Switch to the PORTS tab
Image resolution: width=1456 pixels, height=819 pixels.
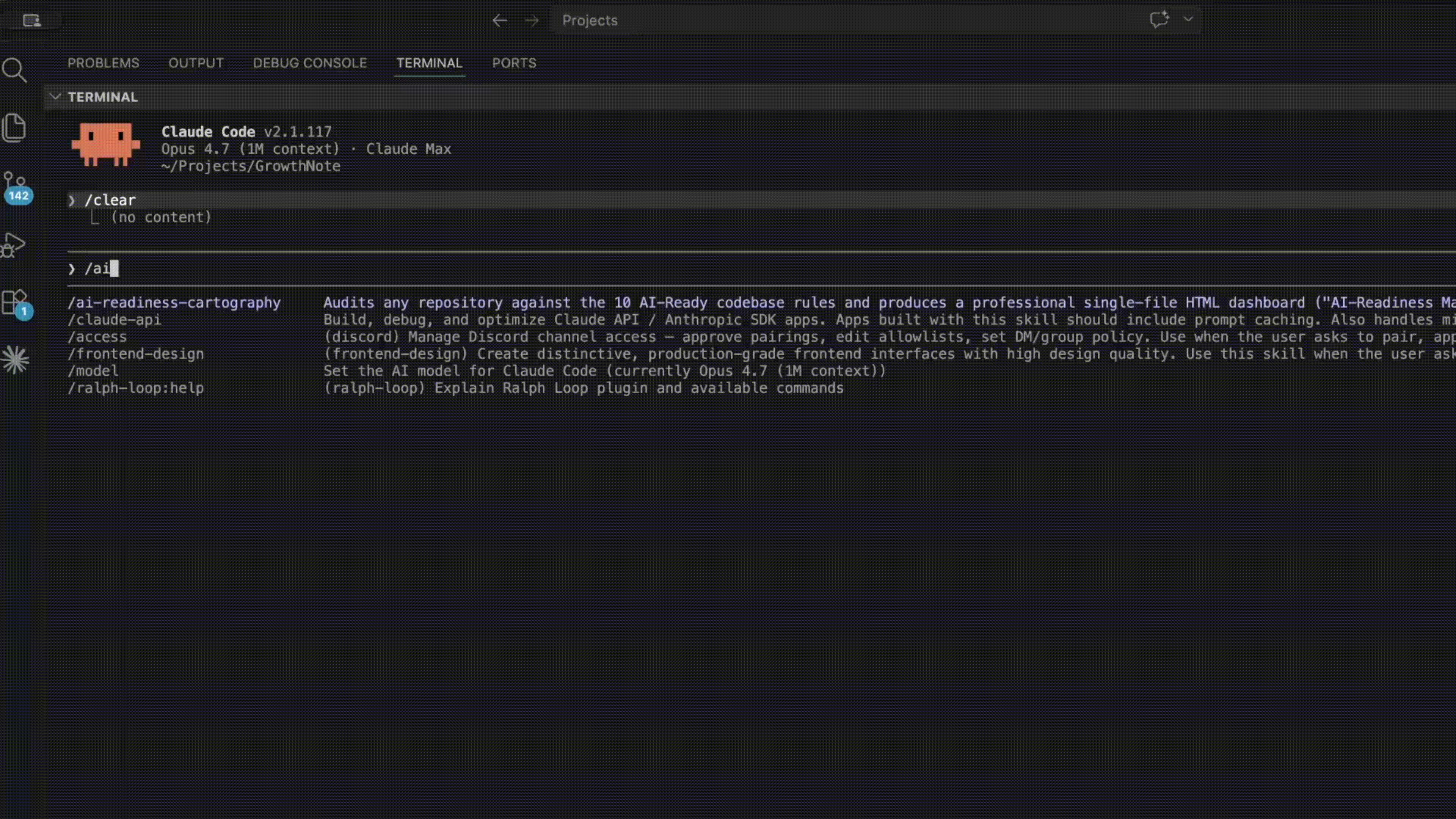515,63
